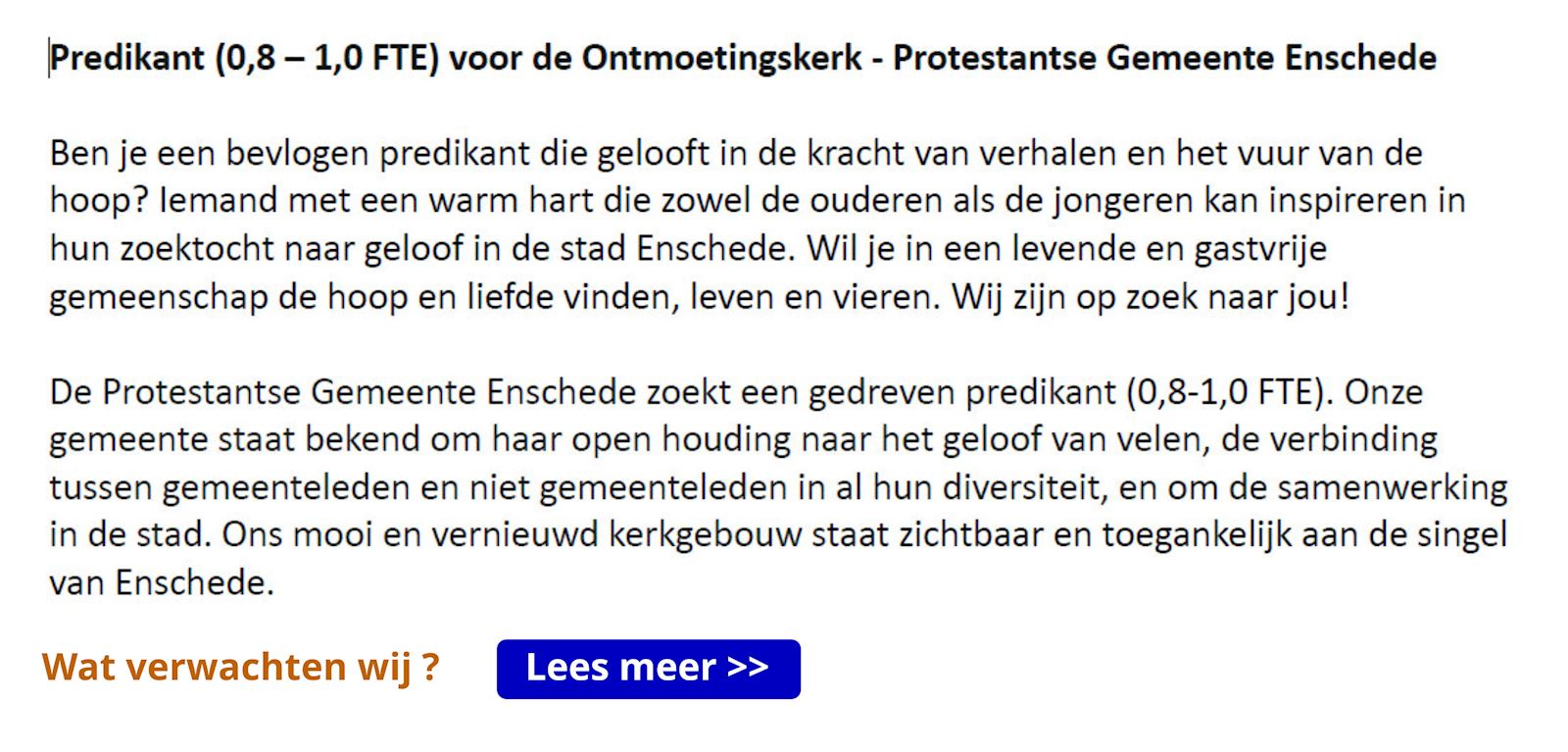Click the line starting 'hoop? Iemand met een warm hart'

click(x=758, y=201)
